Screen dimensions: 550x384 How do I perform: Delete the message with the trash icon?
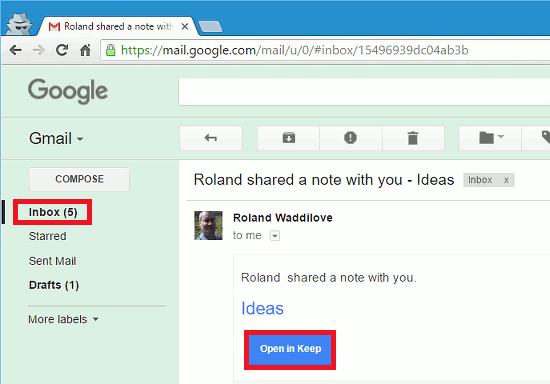tap(413, 138)
